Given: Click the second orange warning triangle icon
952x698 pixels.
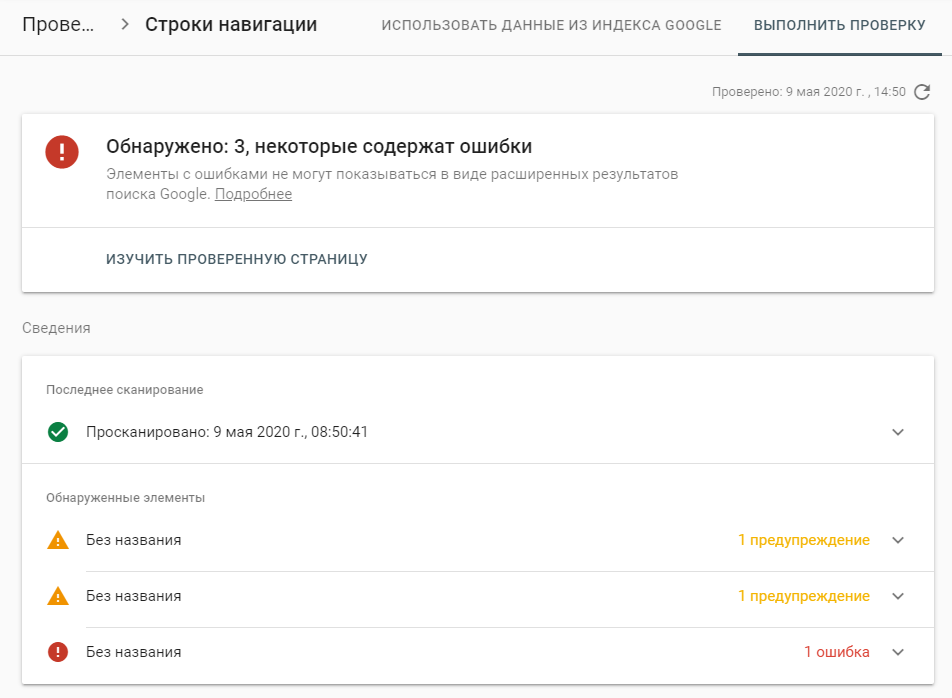Looking at the screenshot, I should point(58,597).
